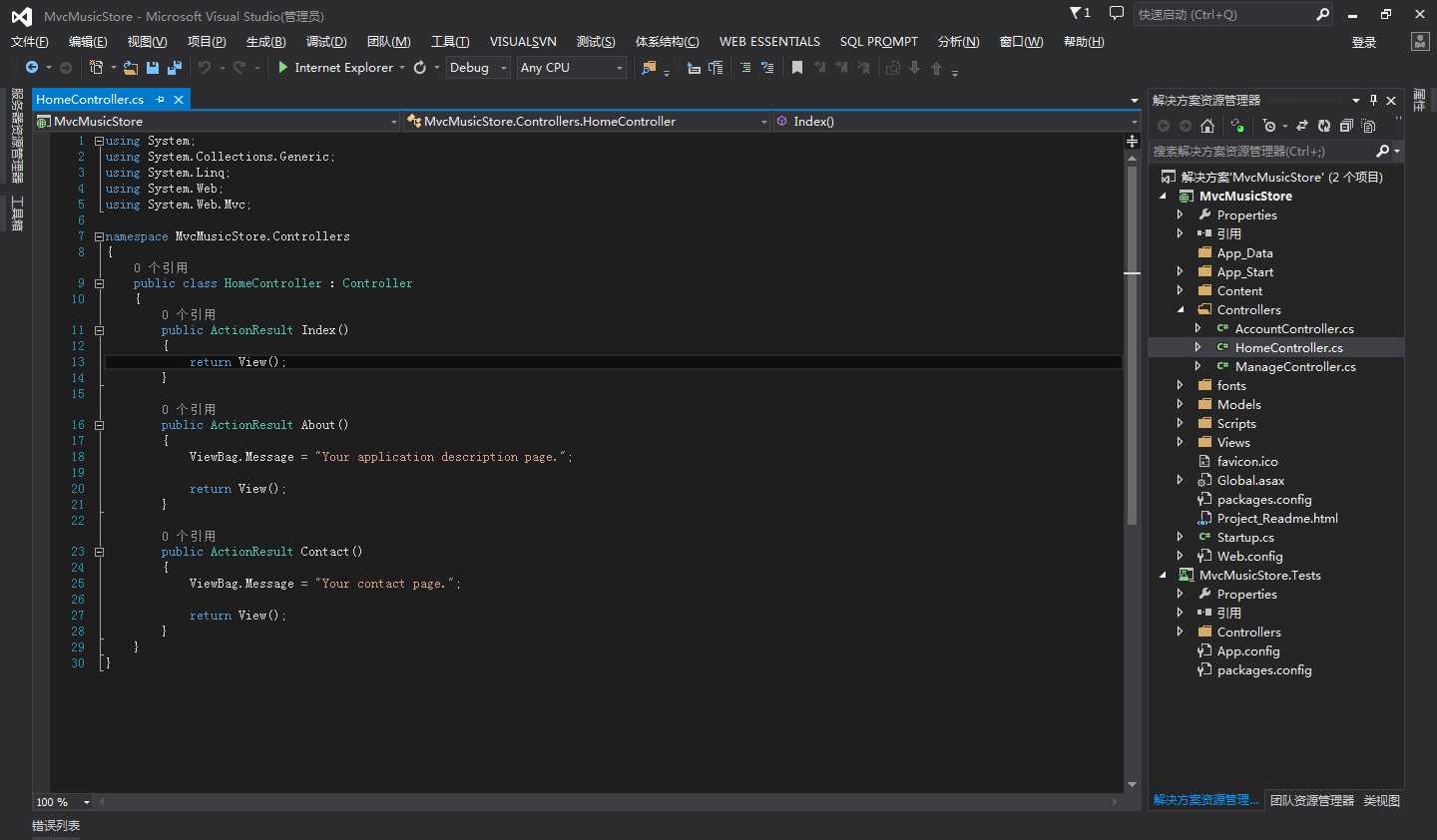The height and width of the screenshot is (840, 1437).
Task: Toggle auto-hide pin on Solution Explorer panel
Action: [x=1373, y=100]
